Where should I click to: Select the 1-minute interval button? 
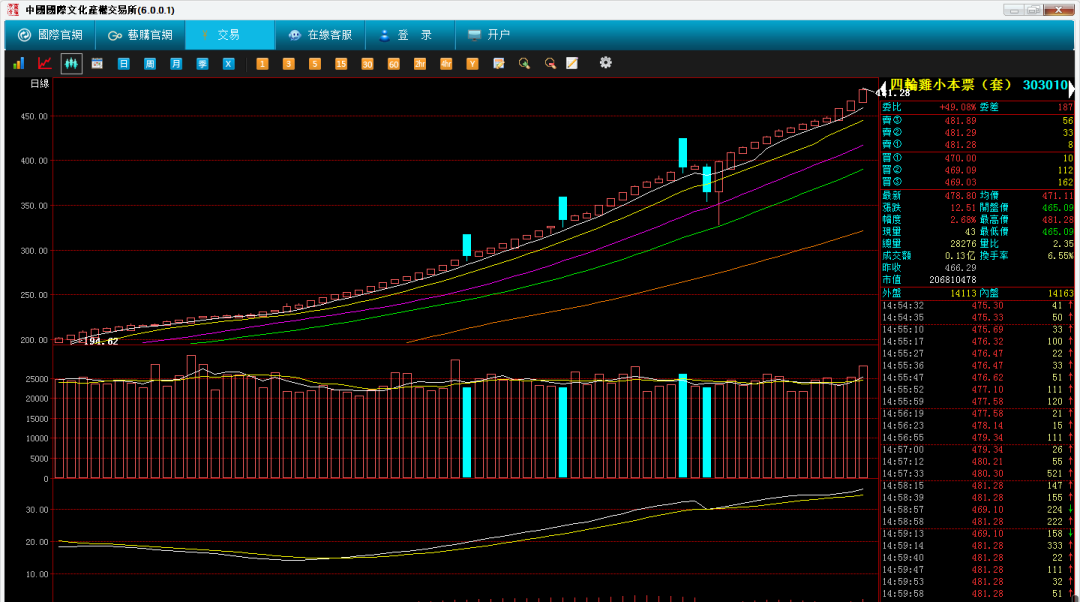click(x=262, y=63)
